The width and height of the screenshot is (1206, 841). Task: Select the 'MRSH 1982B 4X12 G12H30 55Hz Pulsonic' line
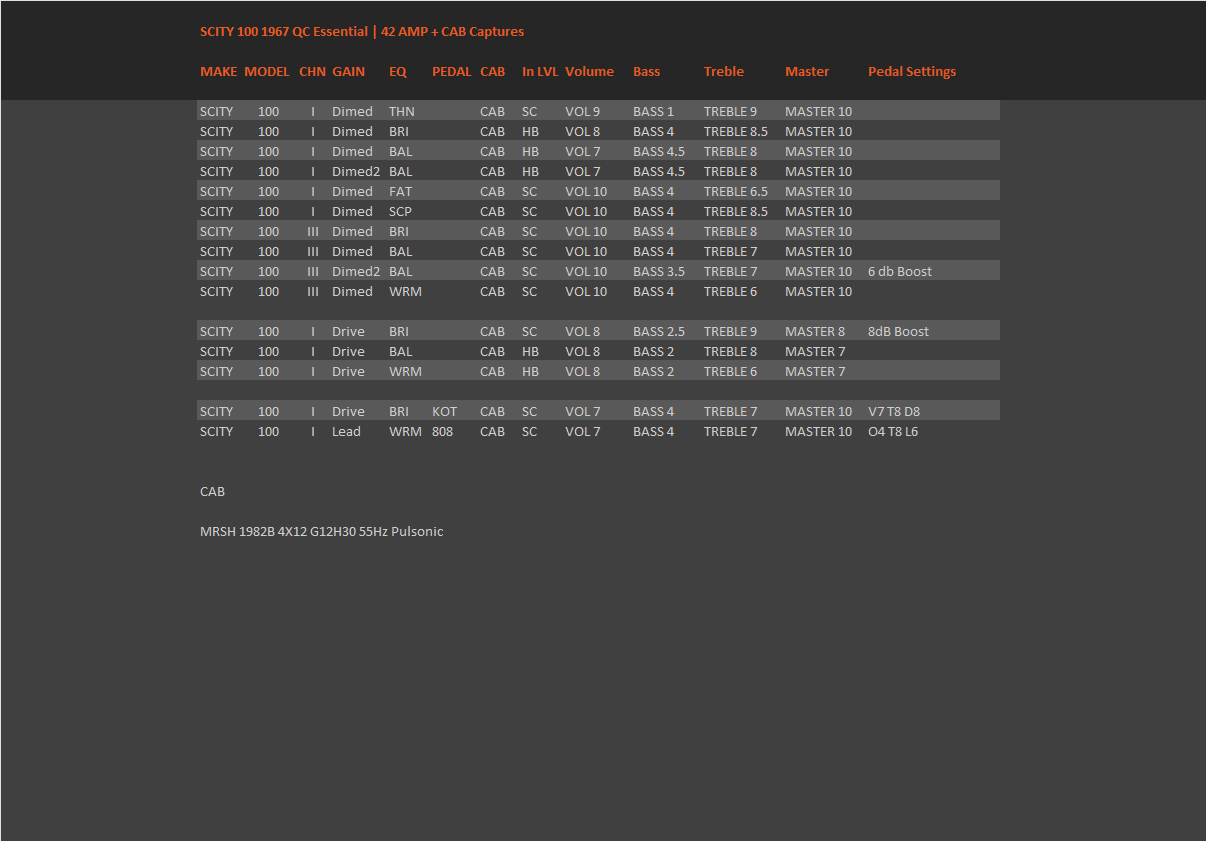click(321, 531)
